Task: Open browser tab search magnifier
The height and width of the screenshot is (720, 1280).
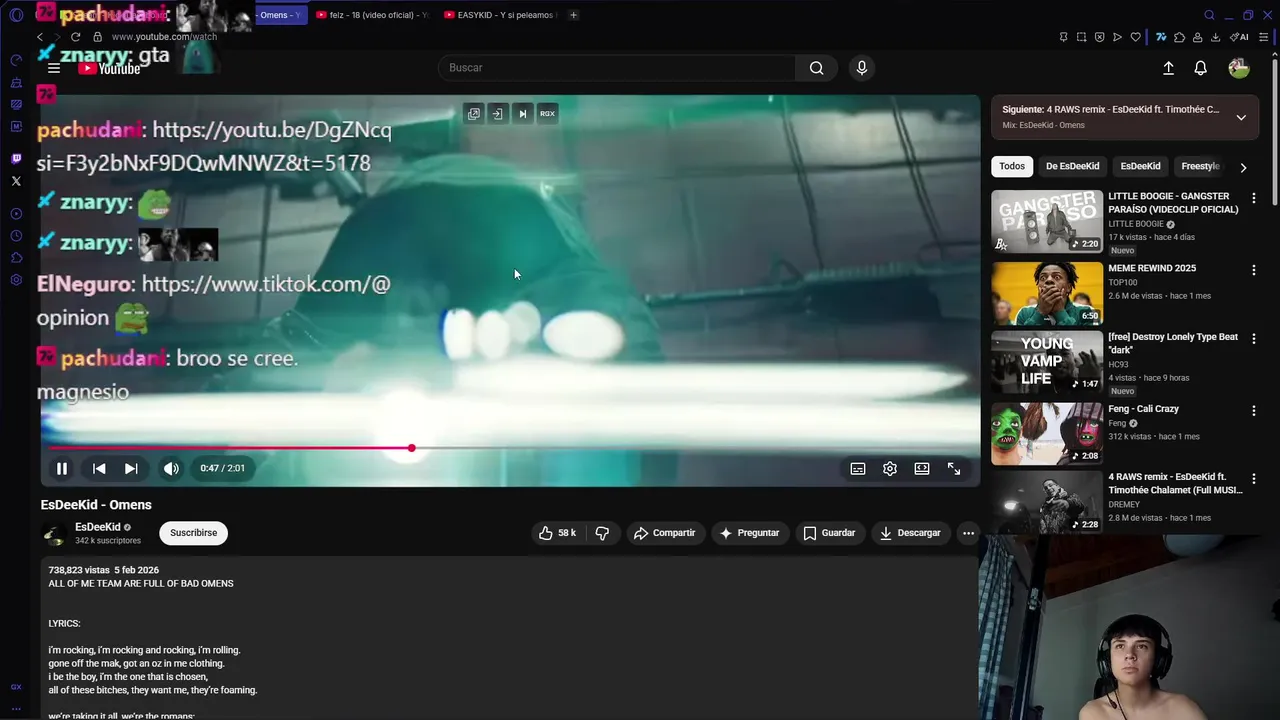Action: click(x=1209, y=15)
